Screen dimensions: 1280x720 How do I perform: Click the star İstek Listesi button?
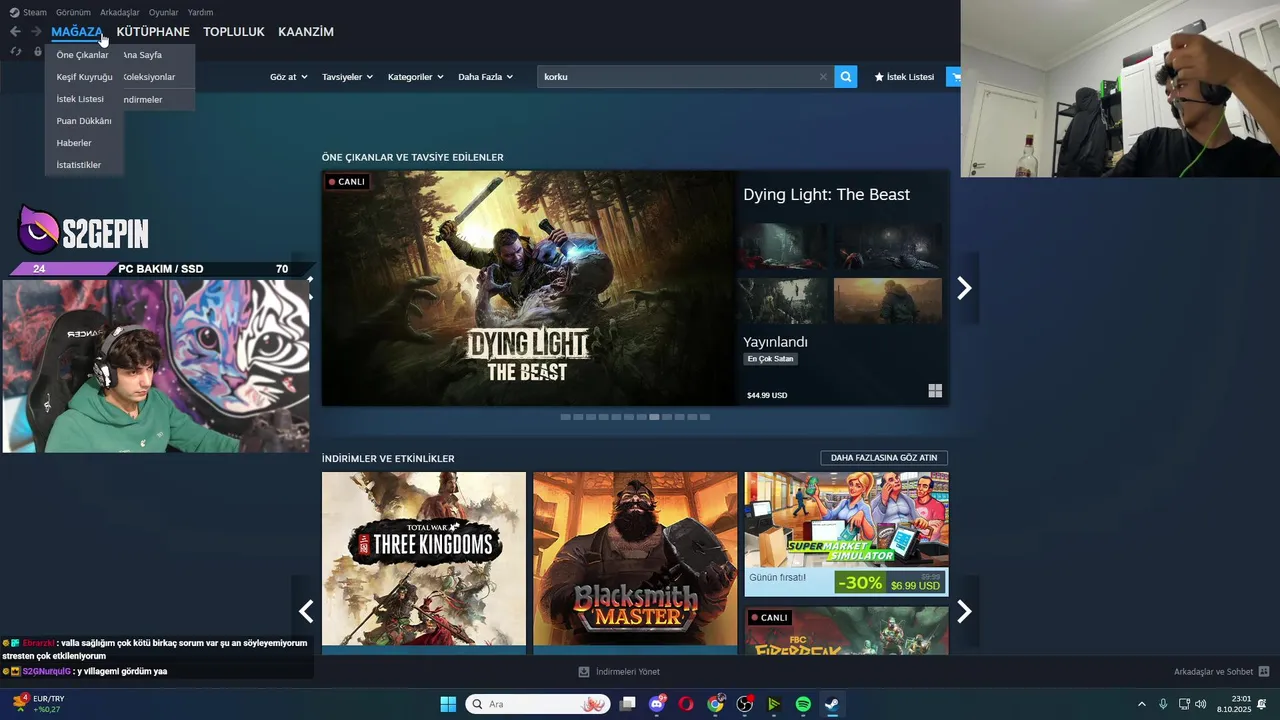pyautogui.click(x=904, y=77)
